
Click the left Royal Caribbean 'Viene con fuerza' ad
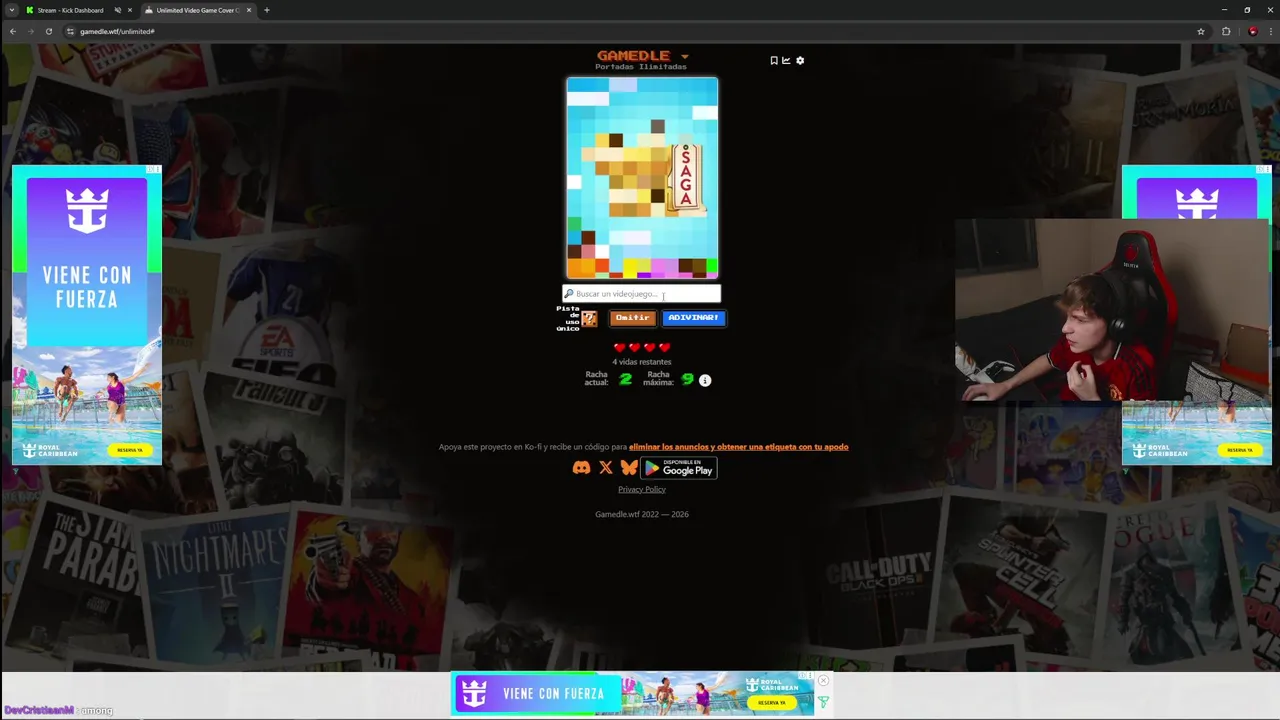(87, 315)
